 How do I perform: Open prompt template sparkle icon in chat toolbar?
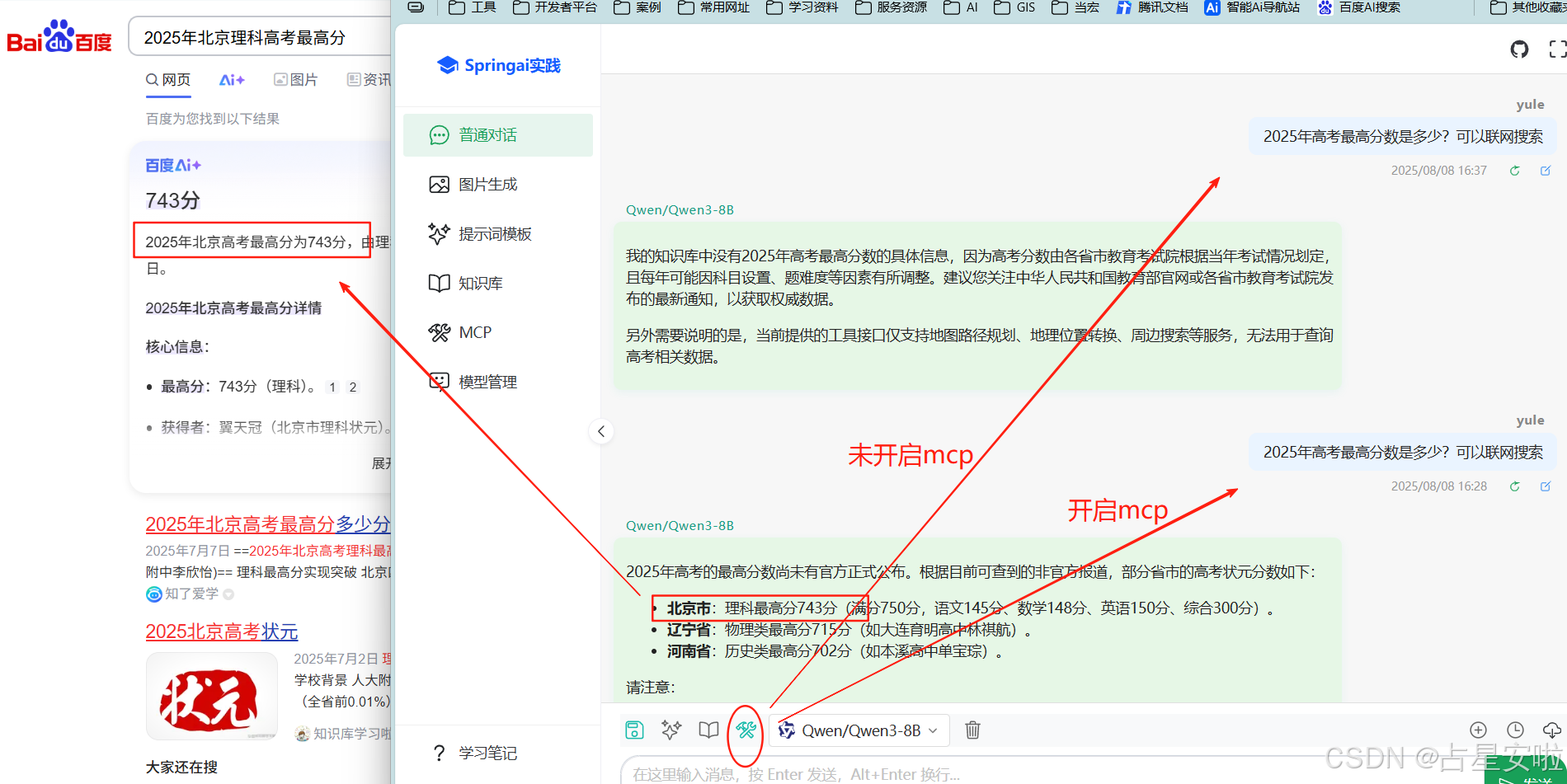(x=671, y=730)
